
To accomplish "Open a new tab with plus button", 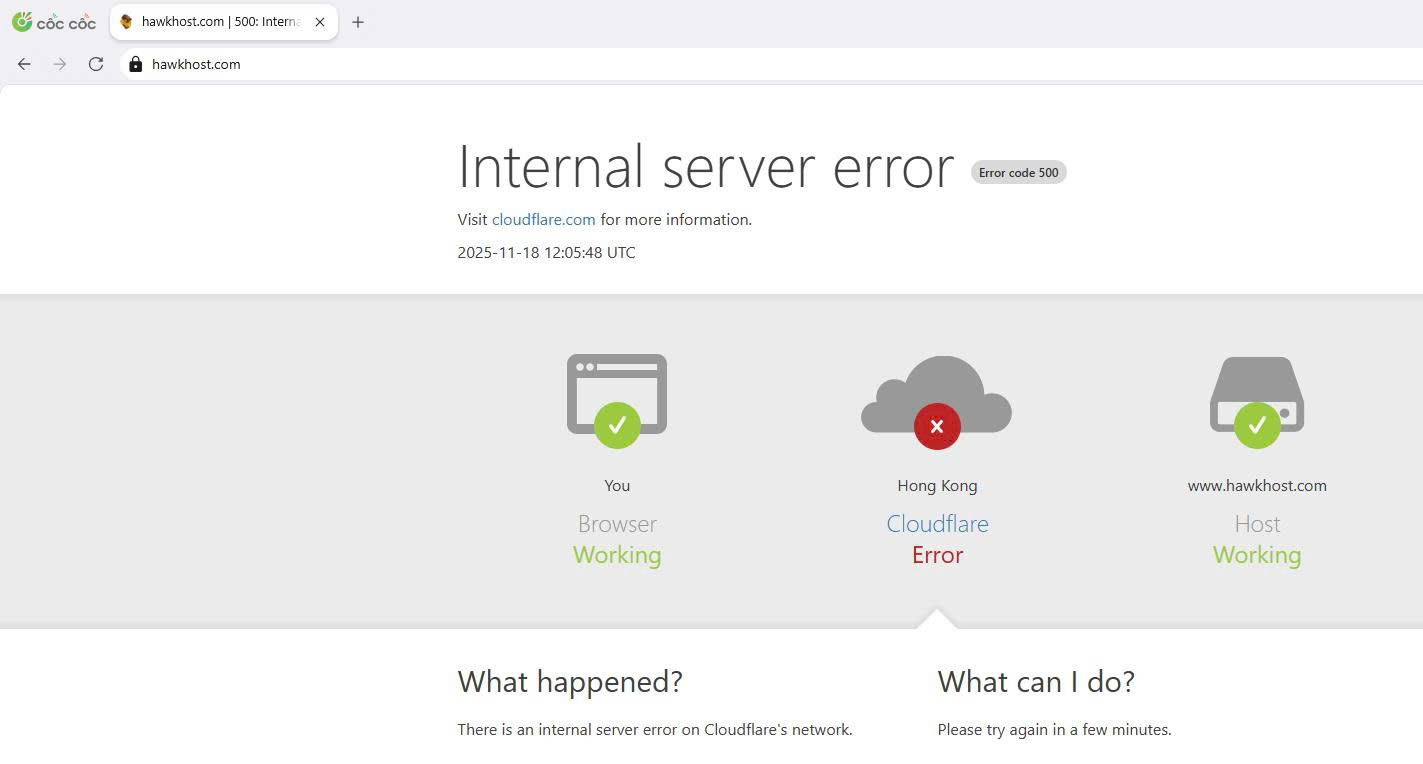I will click(x=358, y=22).
